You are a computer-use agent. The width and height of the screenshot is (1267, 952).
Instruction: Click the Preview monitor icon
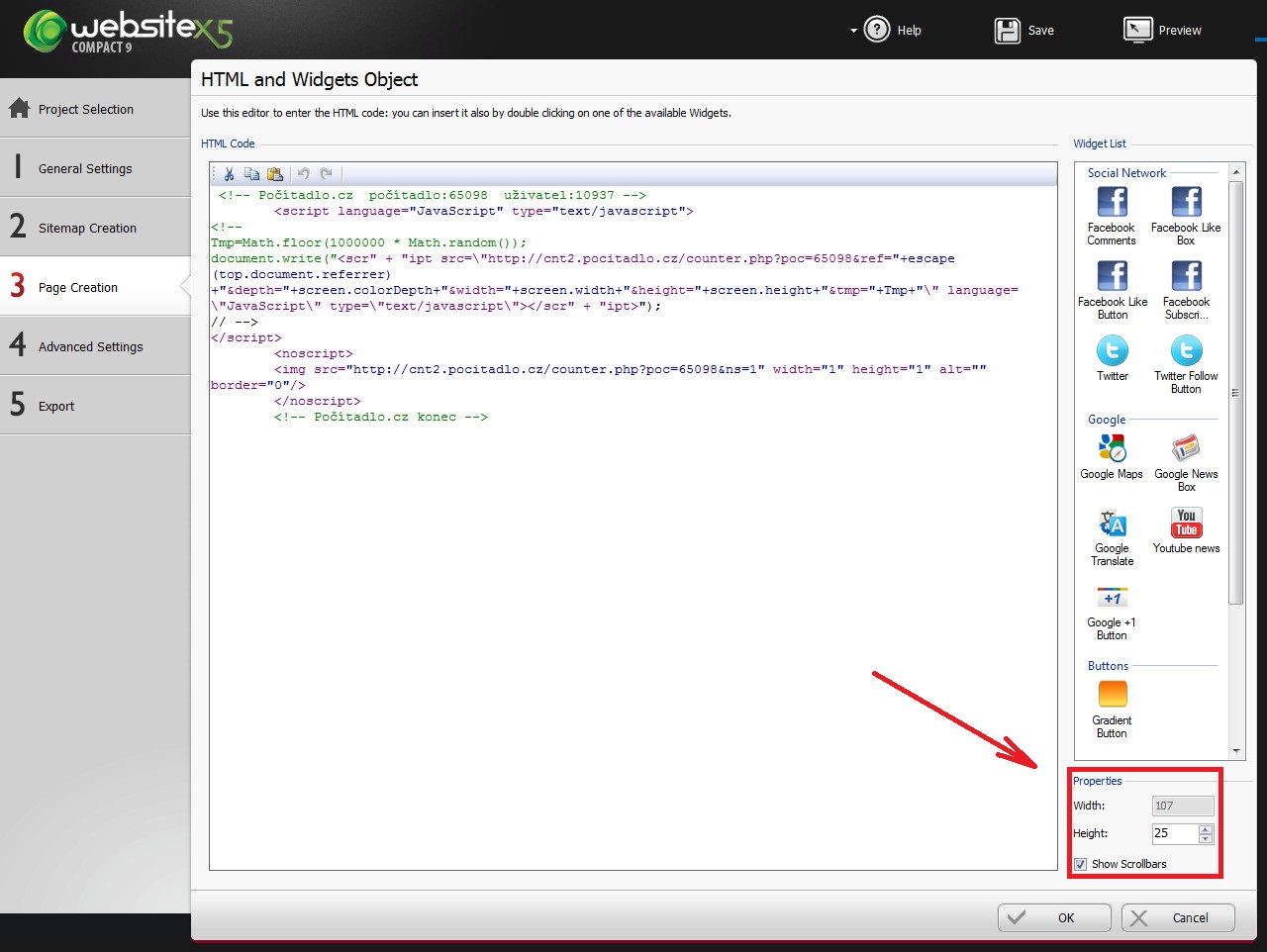pyautogui.click(x=1138, y=30)
